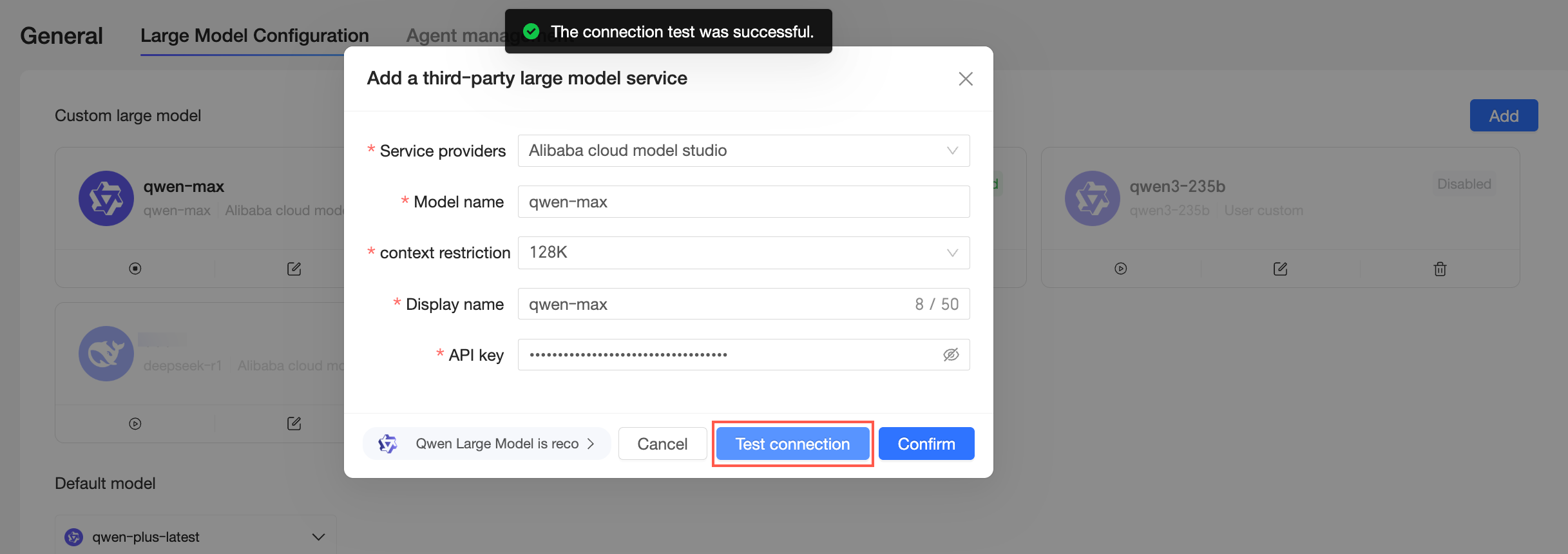1568x554 pixels.
Task: Click the edit icon on deepseek-r1 card
Action: point(294,423)
